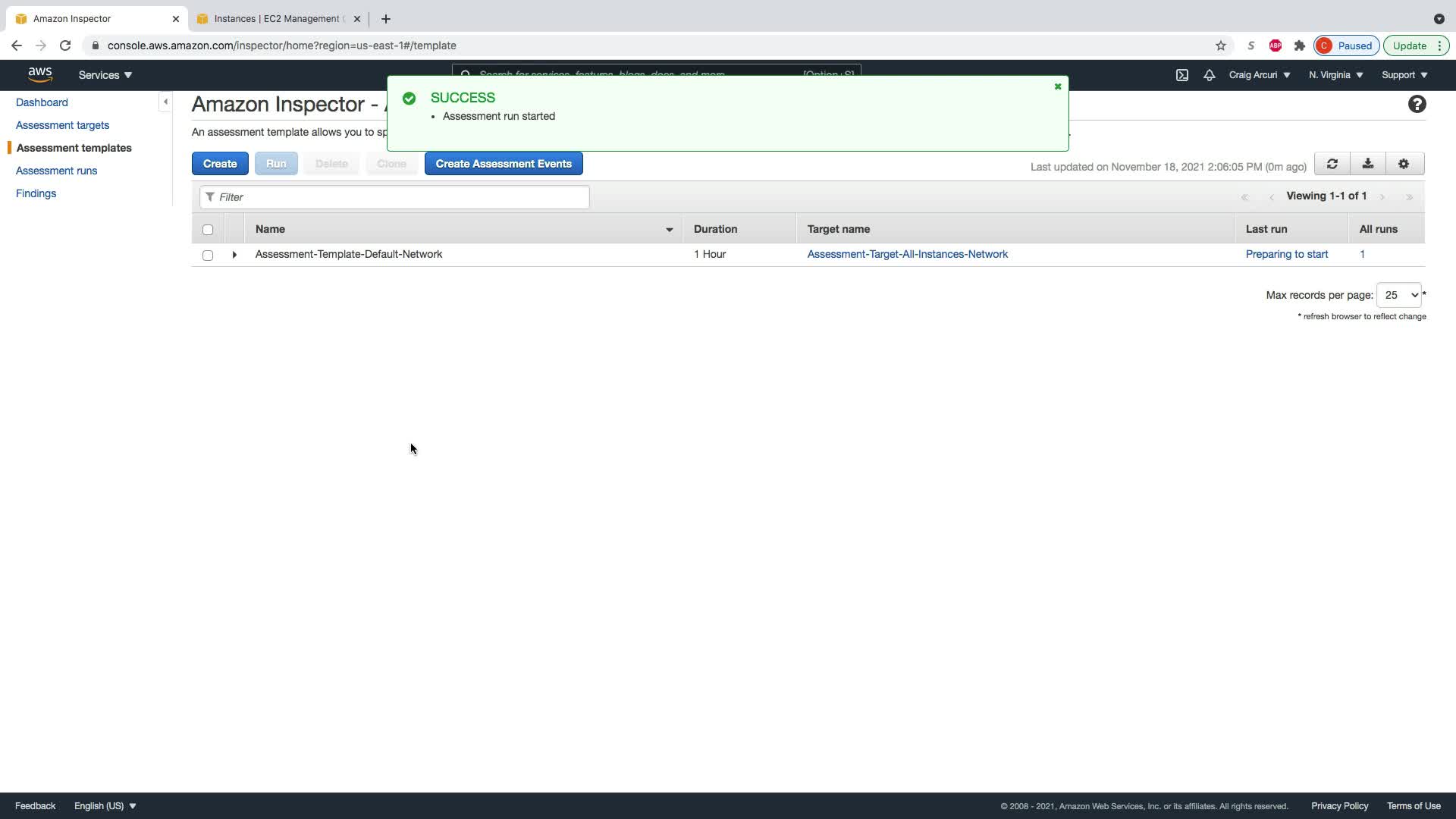Expand the Assessment-Template-Default-Network row details
The image size is (1456, 819).
[234, 255]
